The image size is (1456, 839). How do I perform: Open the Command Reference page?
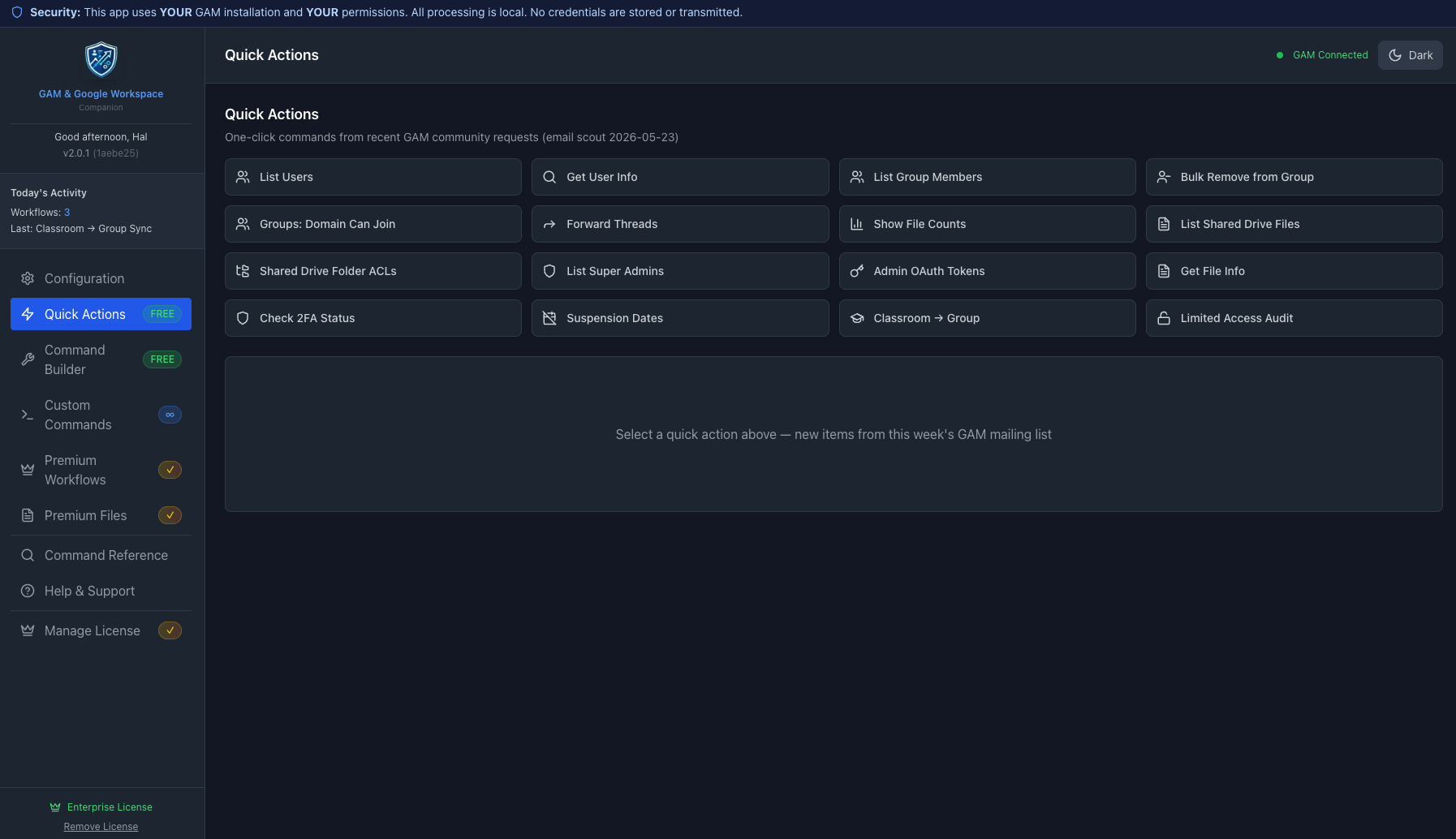coord(101,555)
